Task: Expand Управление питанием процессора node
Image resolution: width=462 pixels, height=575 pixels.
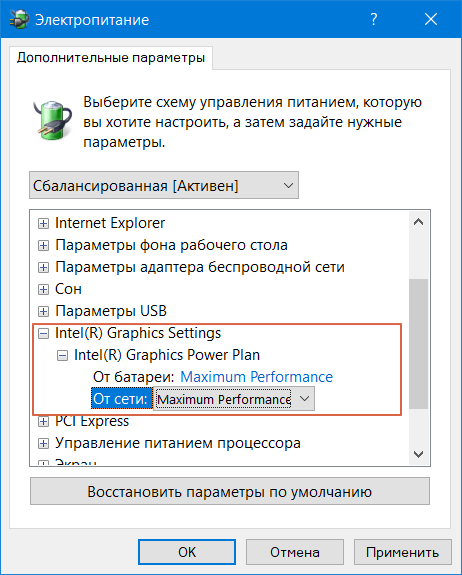Action: 43,443
